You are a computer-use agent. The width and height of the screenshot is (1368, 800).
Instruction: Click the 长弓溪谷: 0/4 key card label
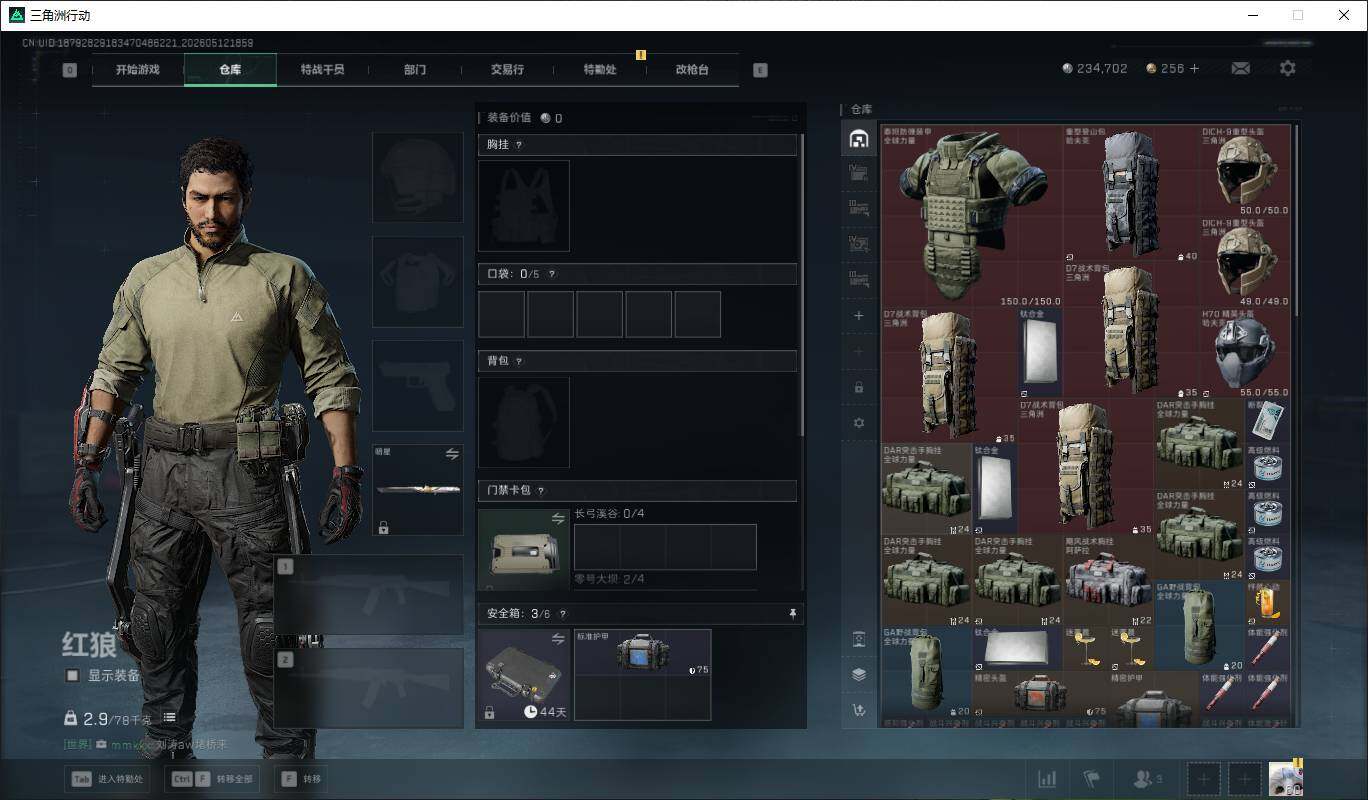coord(609,514)
